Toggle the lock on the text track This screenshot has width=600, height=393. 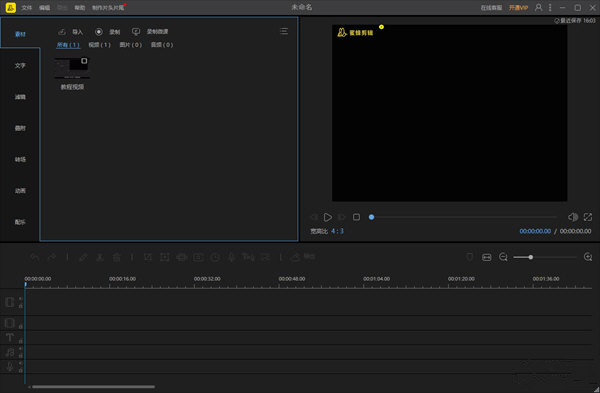tap(21, 341)
